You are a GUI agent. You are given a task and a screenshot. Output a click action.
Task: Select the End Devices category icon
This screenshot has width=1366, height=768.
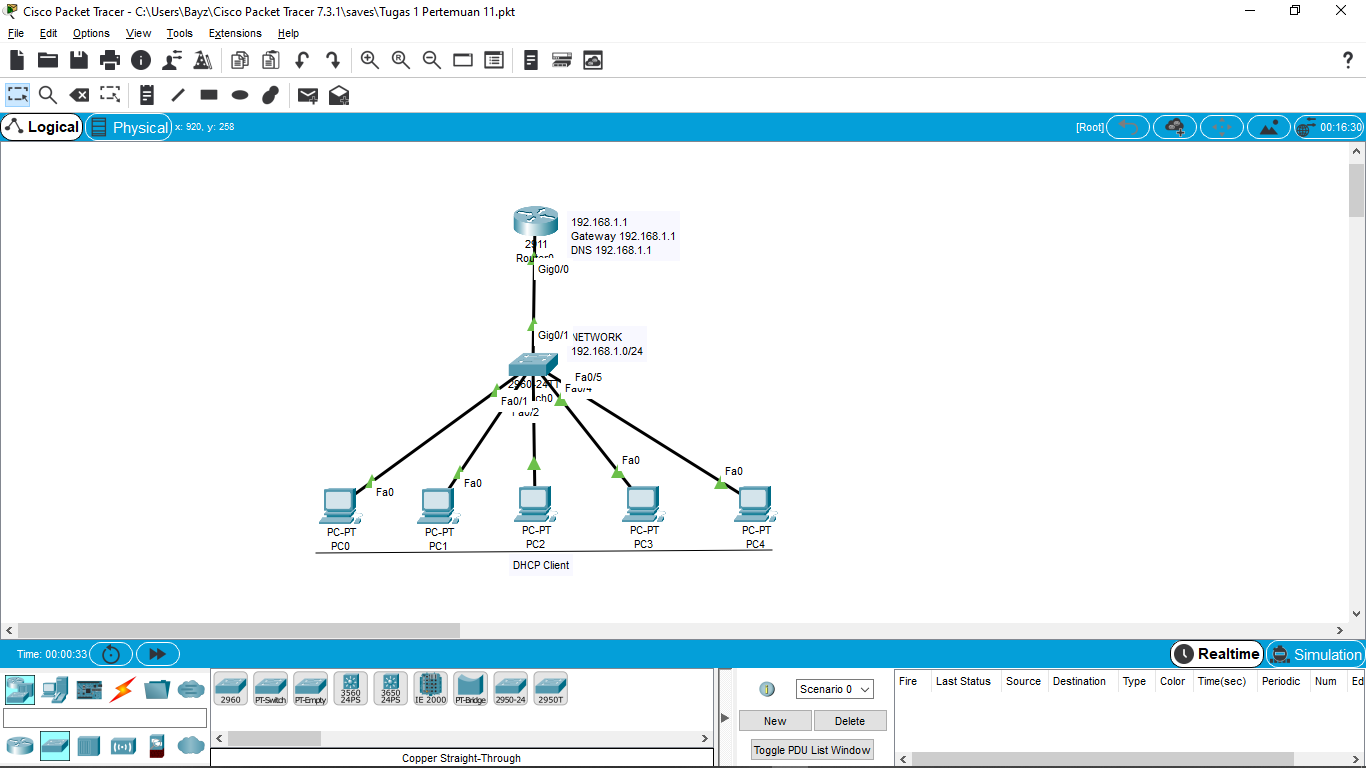[x=55, y=689]
